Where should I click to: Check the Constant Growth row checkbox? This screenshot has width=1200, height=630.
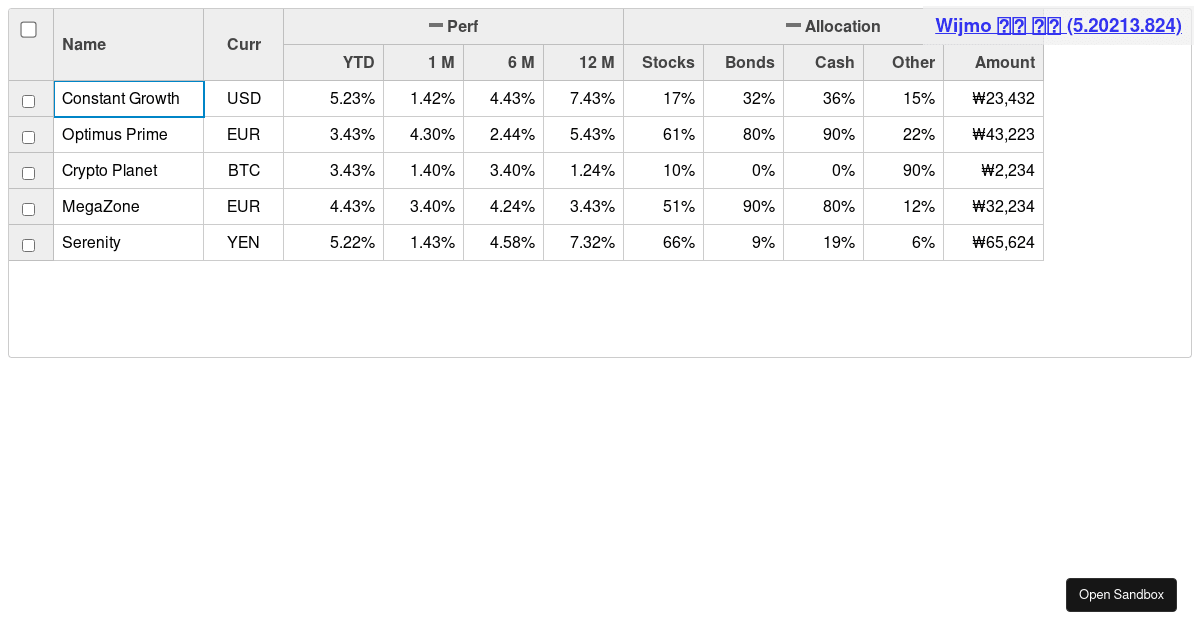coord(29,101)
